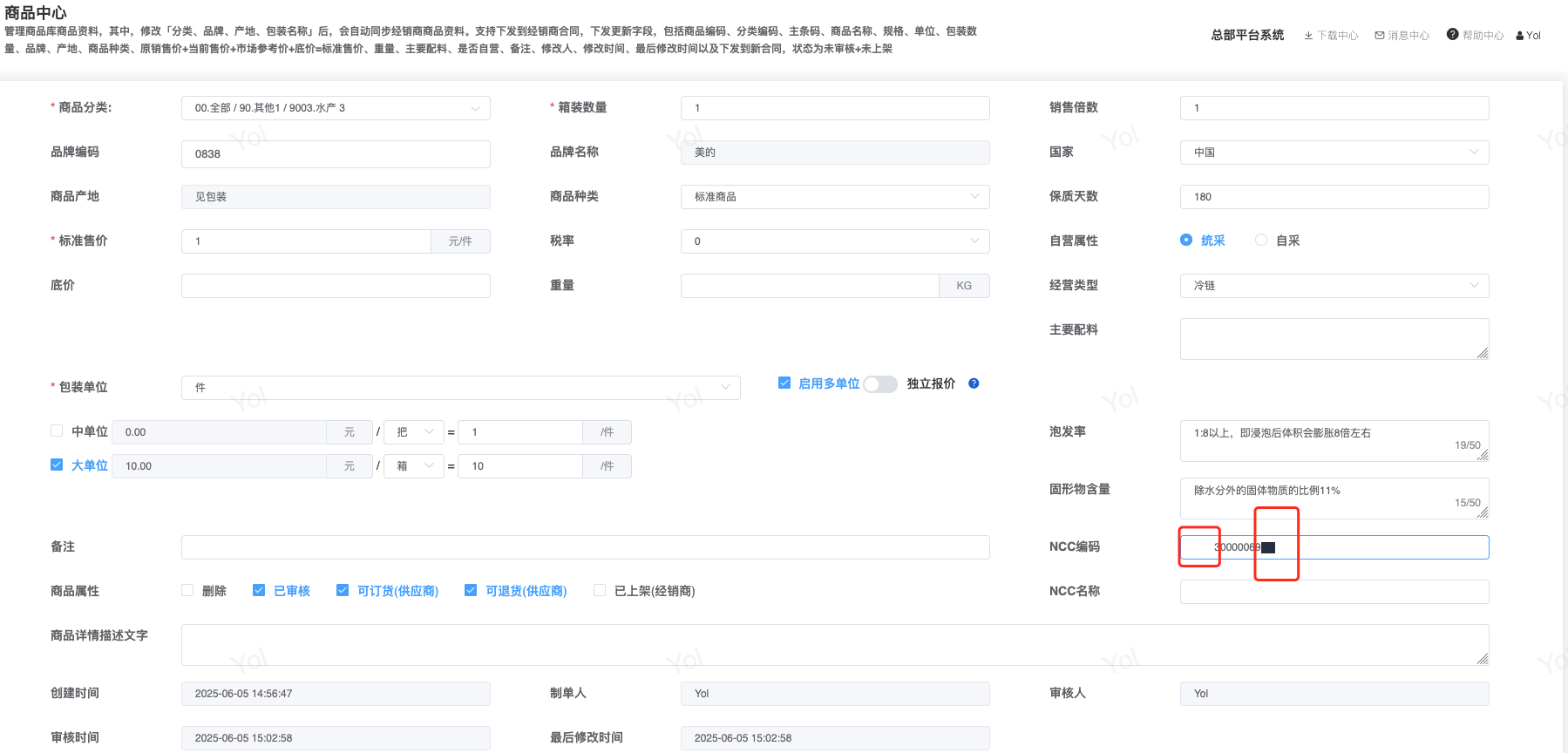Click the 主要配料 textarea resize handle

(1483, 353)
